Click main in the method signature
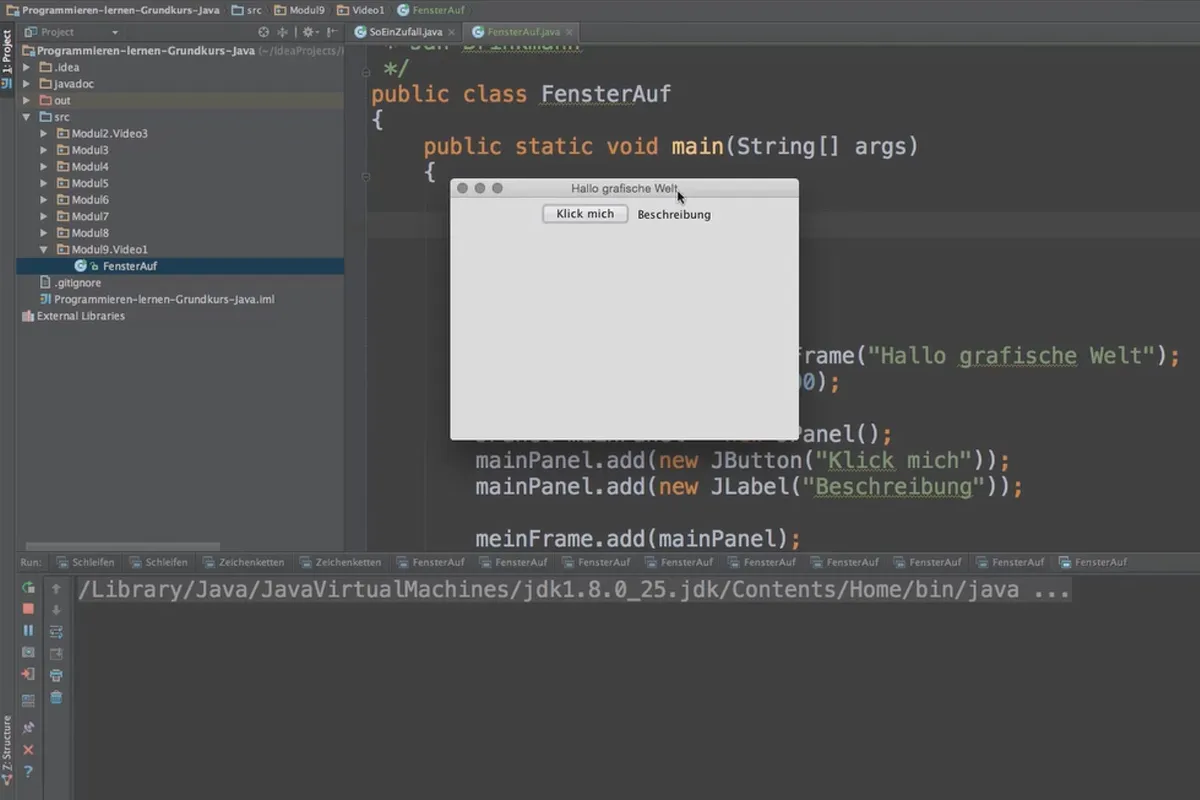The image size is (1200, 800). pyautogui.click(x=697, y=146)
